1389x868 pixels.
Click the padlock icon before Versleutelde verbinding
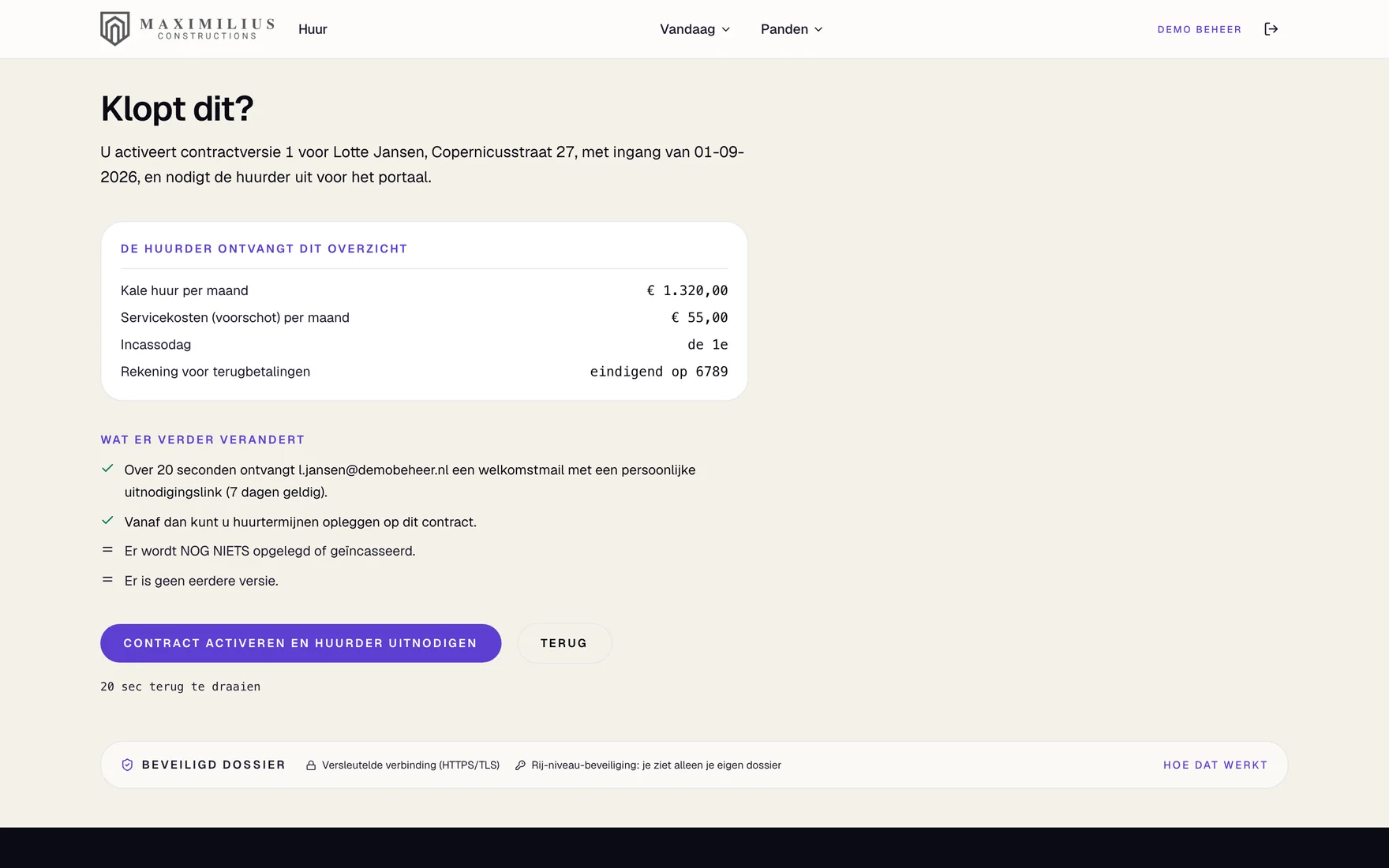[x=311, y=765]
